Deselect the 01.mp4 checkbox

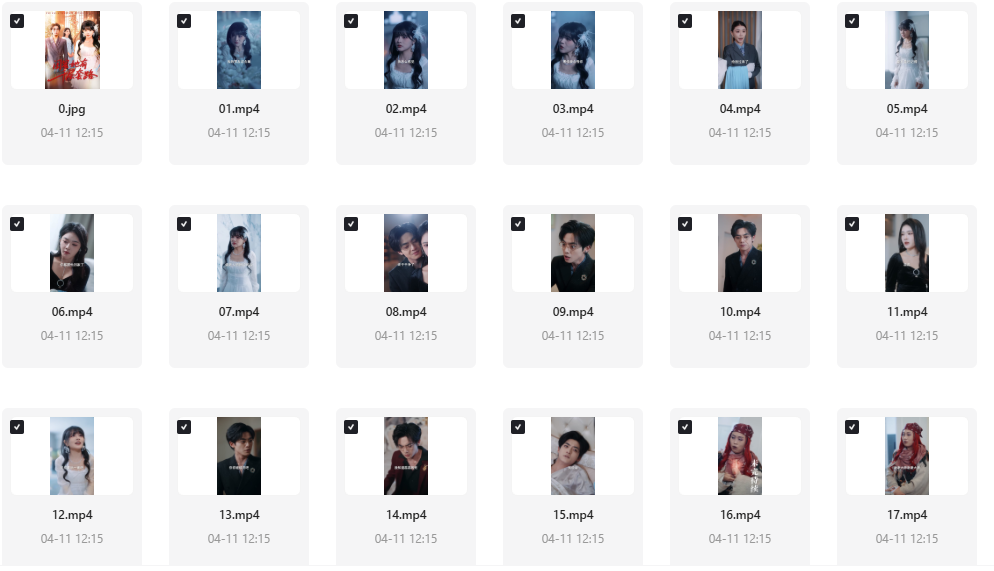[x=184, y=21]
